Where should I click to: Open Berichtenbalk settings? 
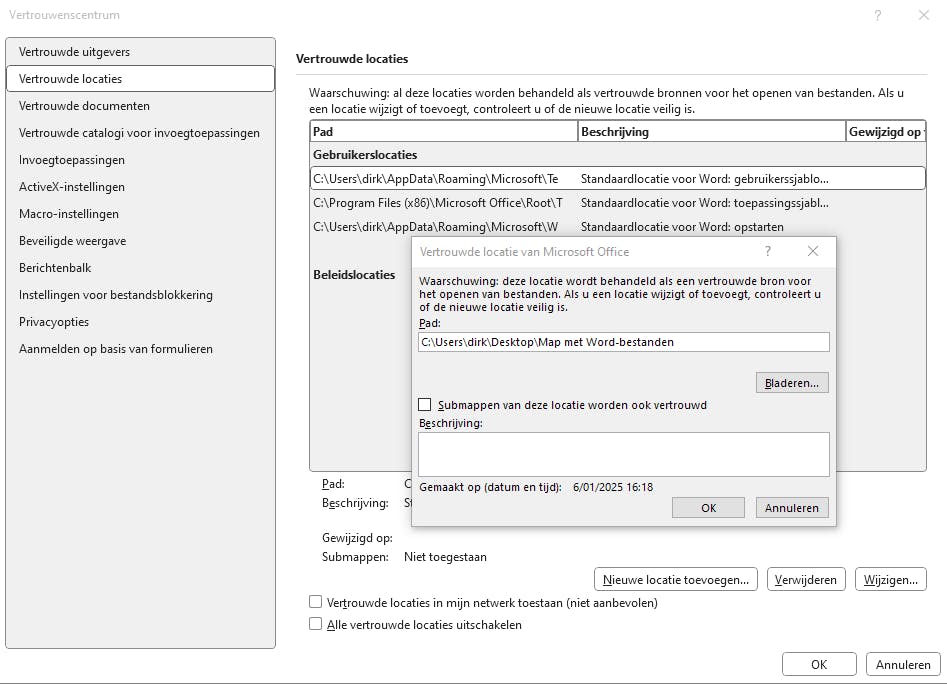140,267
